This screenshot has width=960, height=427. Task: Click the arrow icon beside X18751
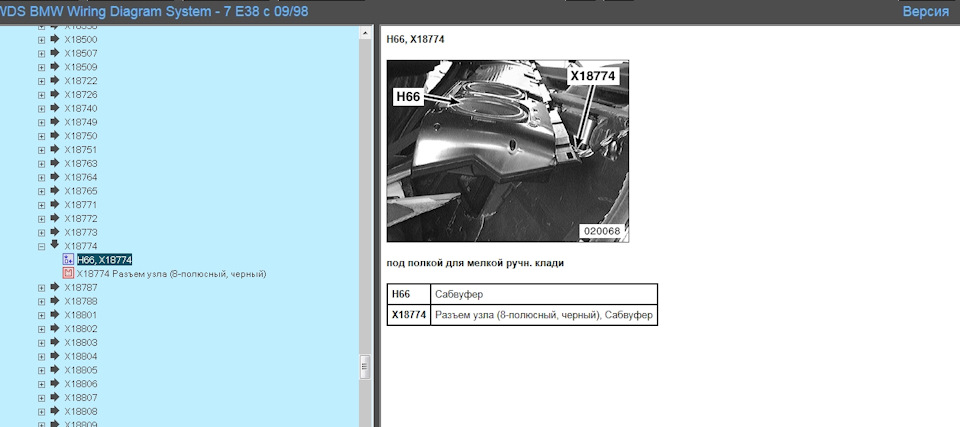coord(54,149)
